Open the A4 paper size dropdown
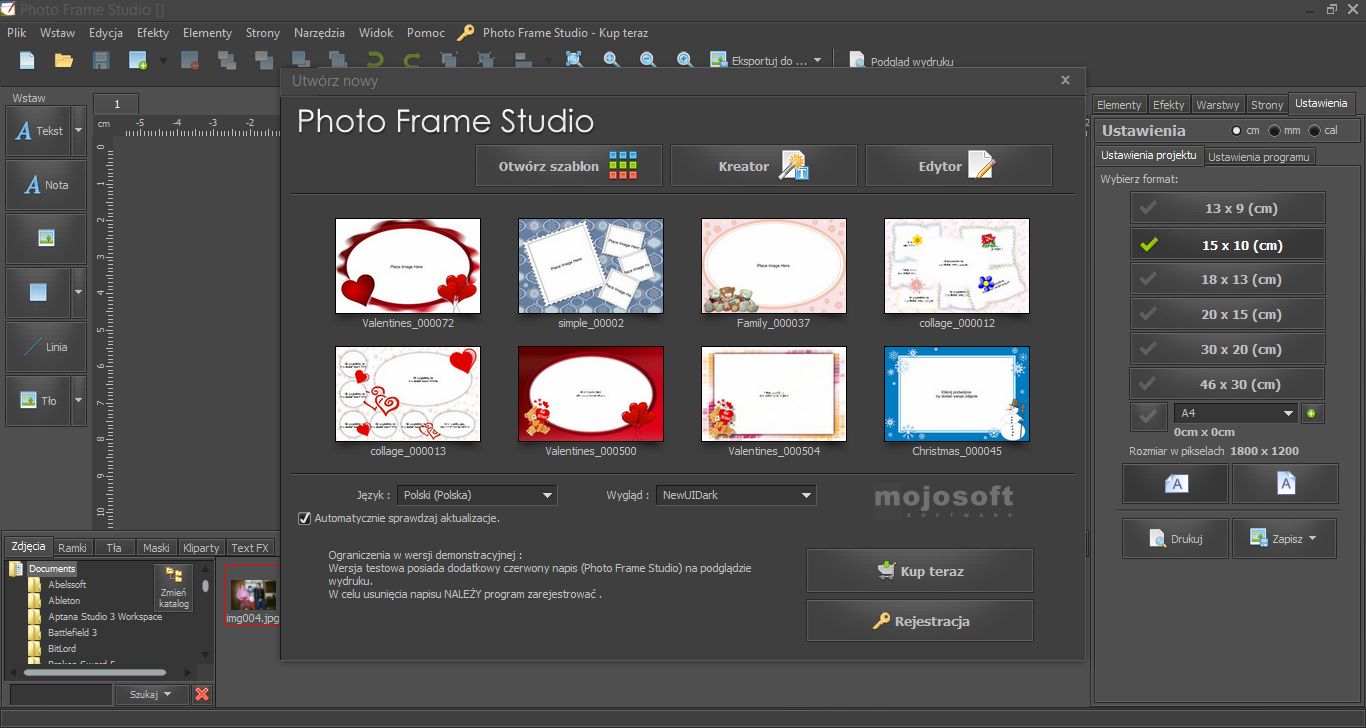This screenshot has width=1366, height=728. 1235,412
